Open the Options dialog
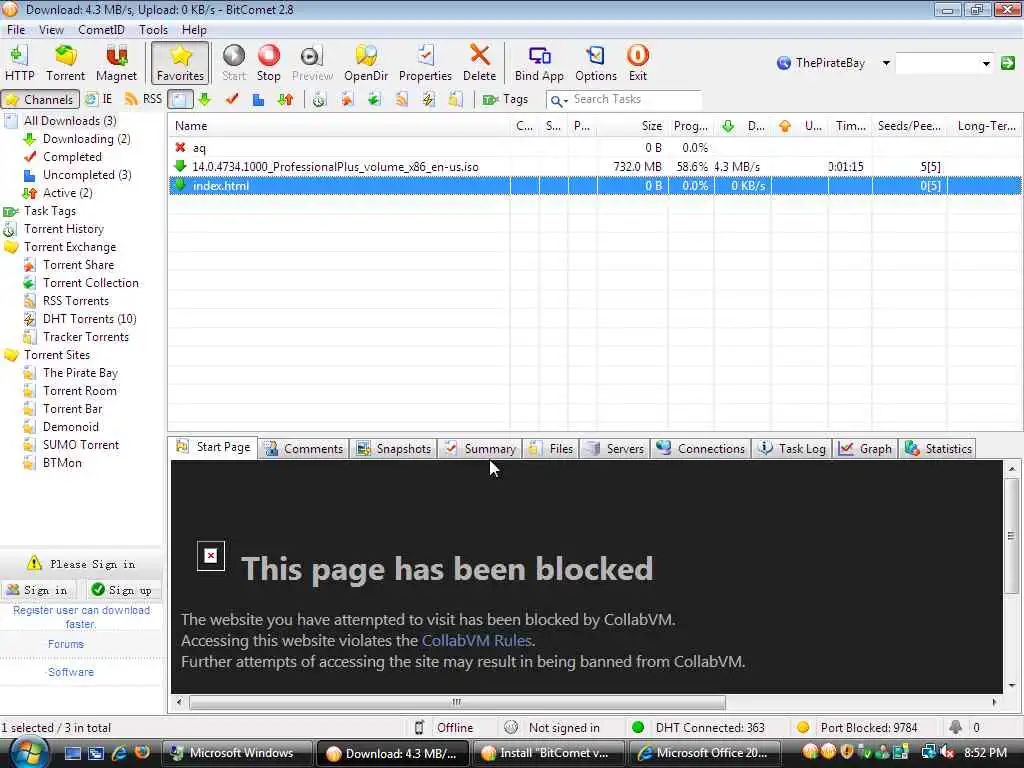 pyautogui.click(x=596, y=63)
